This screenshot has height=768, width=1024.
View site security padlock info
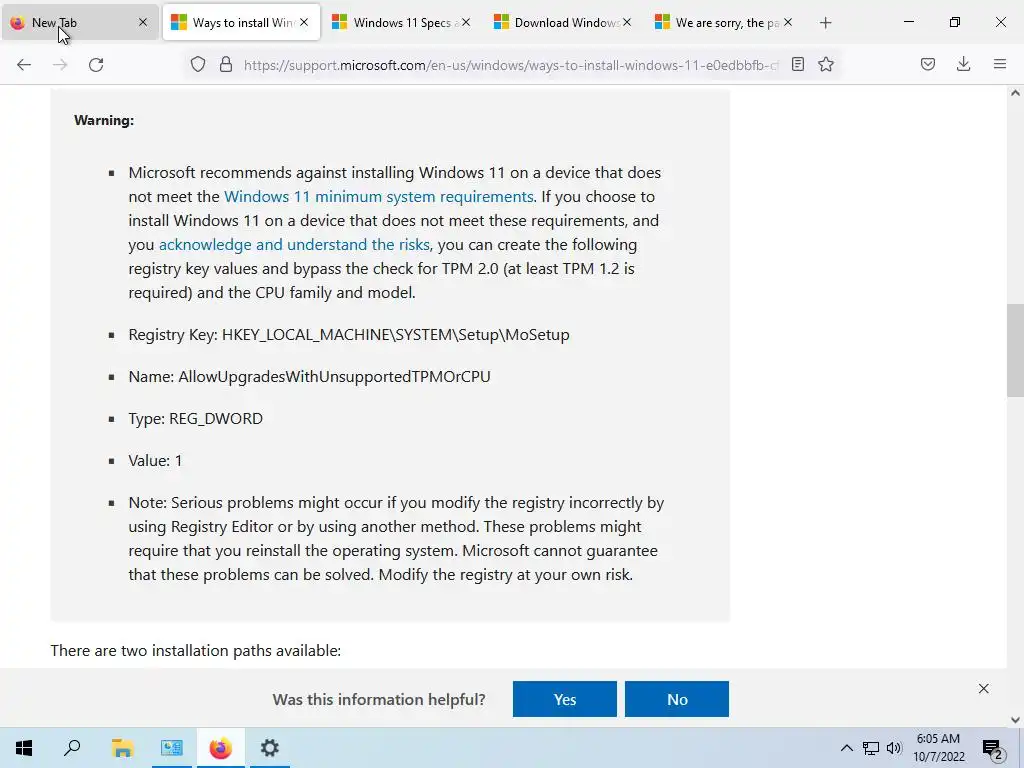tap(226, 64)
